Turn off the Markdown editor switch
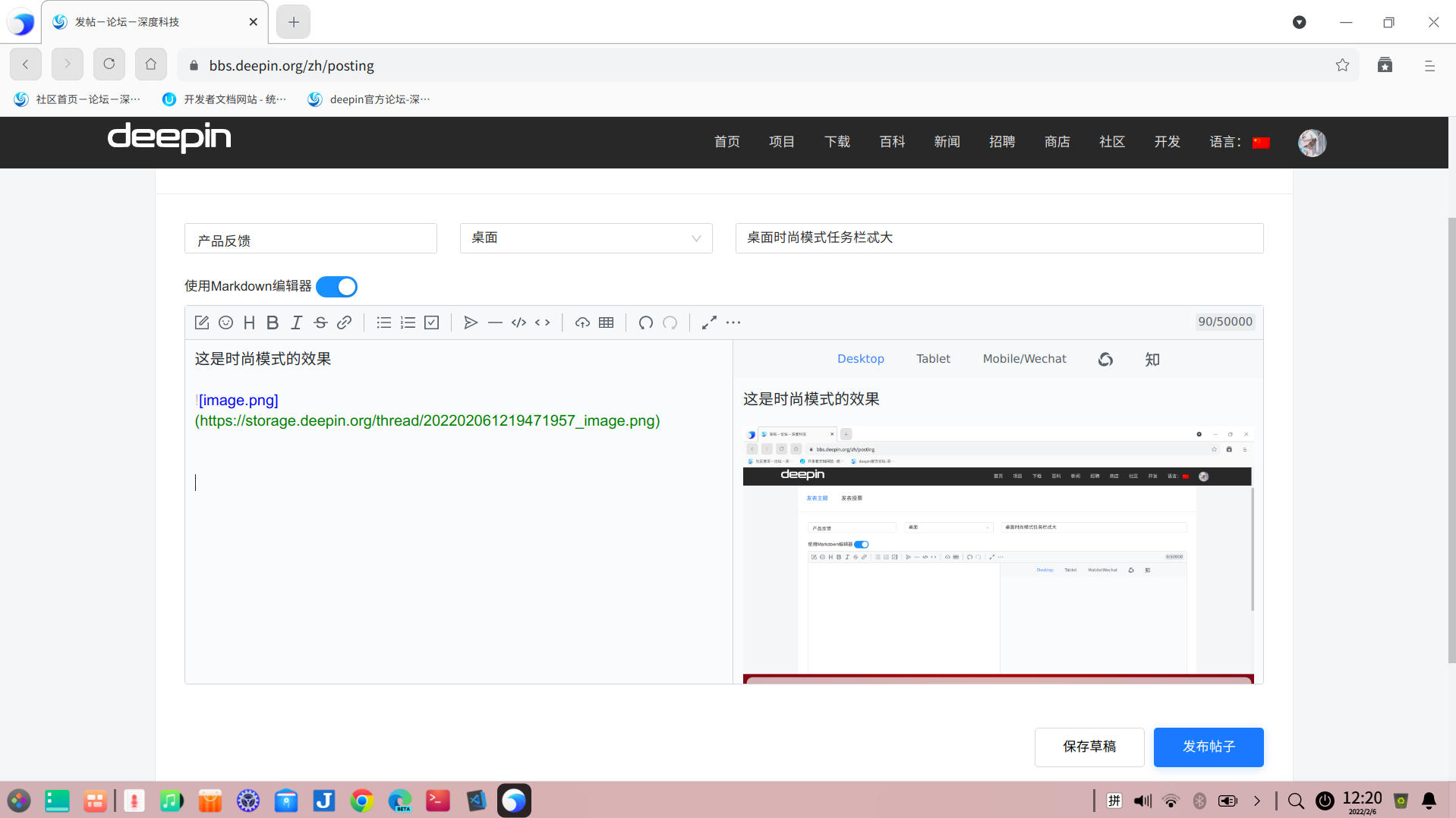This screenshot has width=1456, height=818. (336, 287)
